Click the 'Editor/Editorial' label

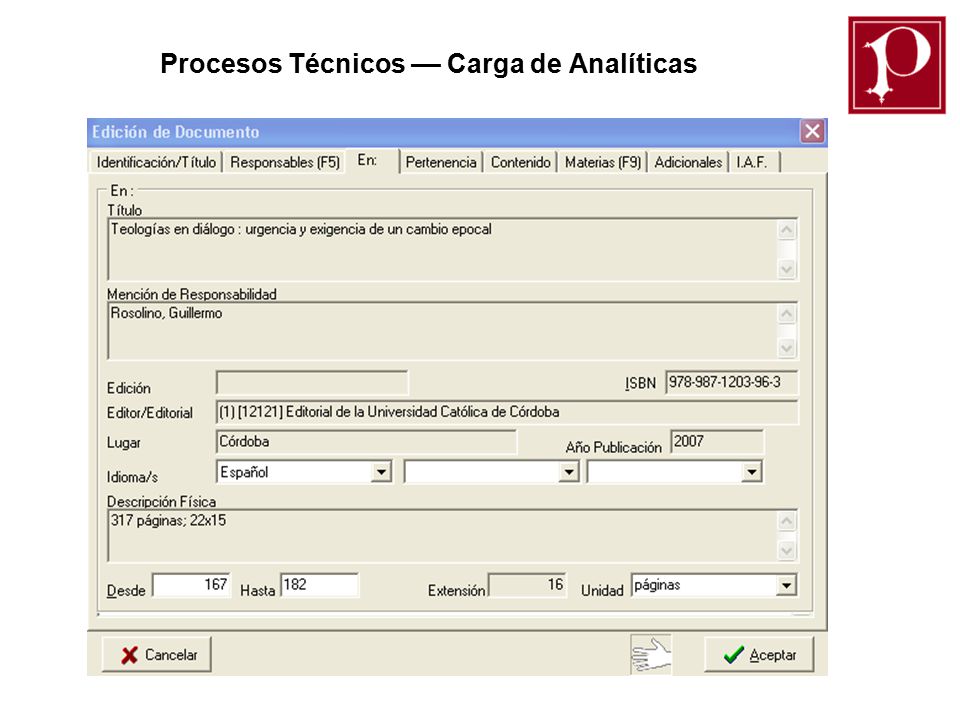[x=150, y=413]
